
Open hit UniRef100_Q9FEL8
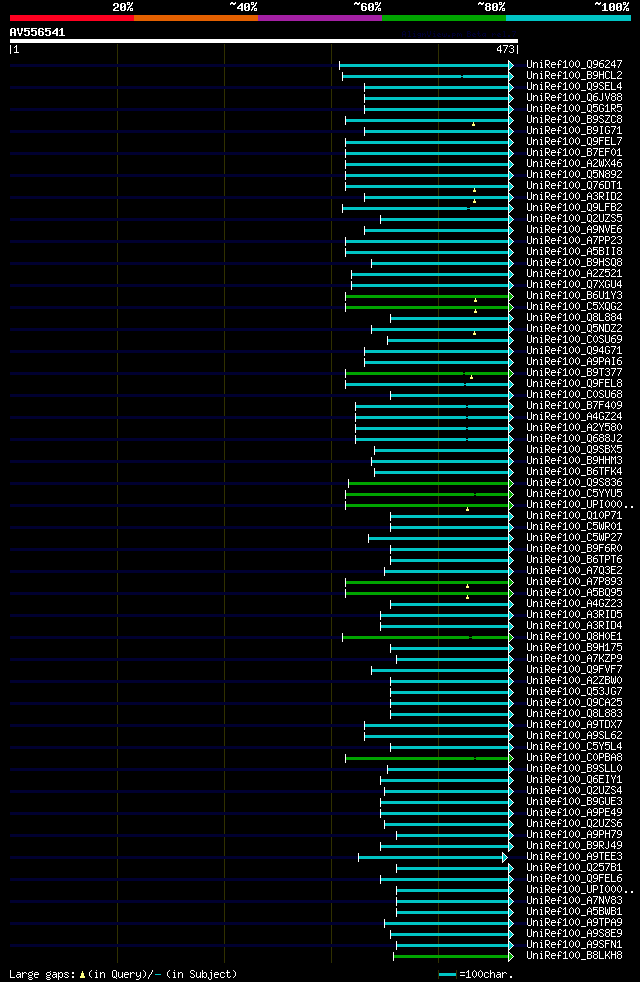coord(574,383)
